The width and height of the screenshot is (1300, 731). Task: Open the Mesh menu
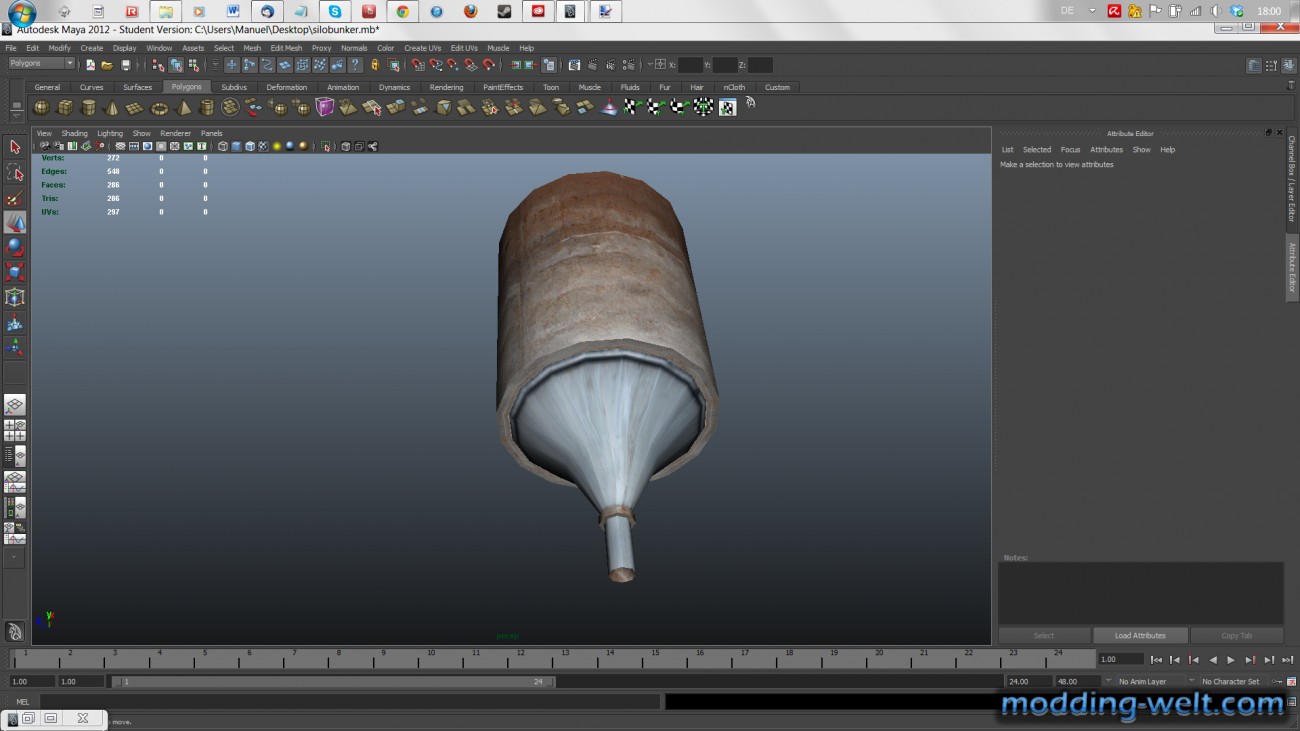(252, 48)
